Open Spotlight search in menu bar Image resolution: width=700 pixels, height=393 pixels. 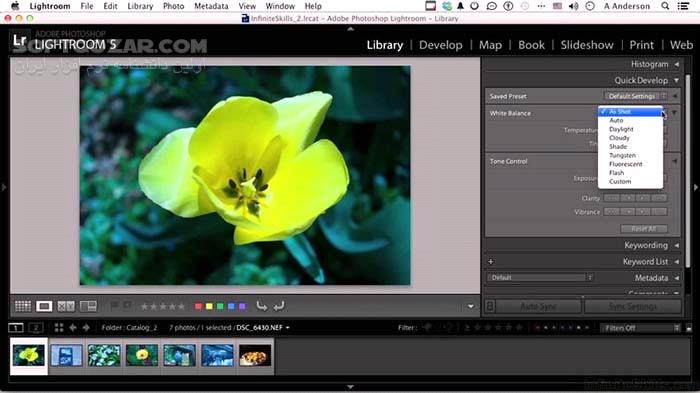pos(665,6)
